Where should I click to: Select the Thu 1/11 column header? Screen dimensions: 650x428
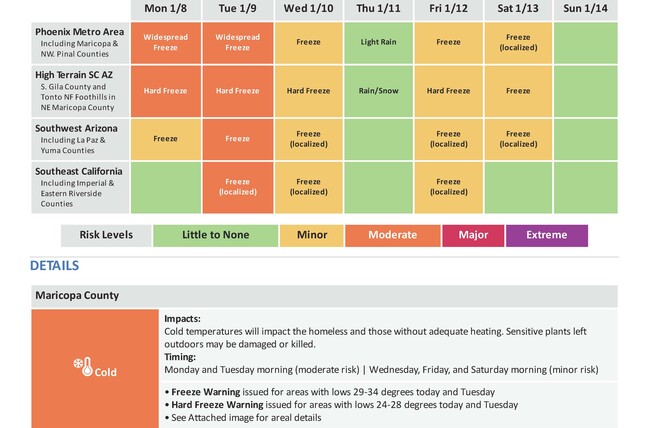378,10
